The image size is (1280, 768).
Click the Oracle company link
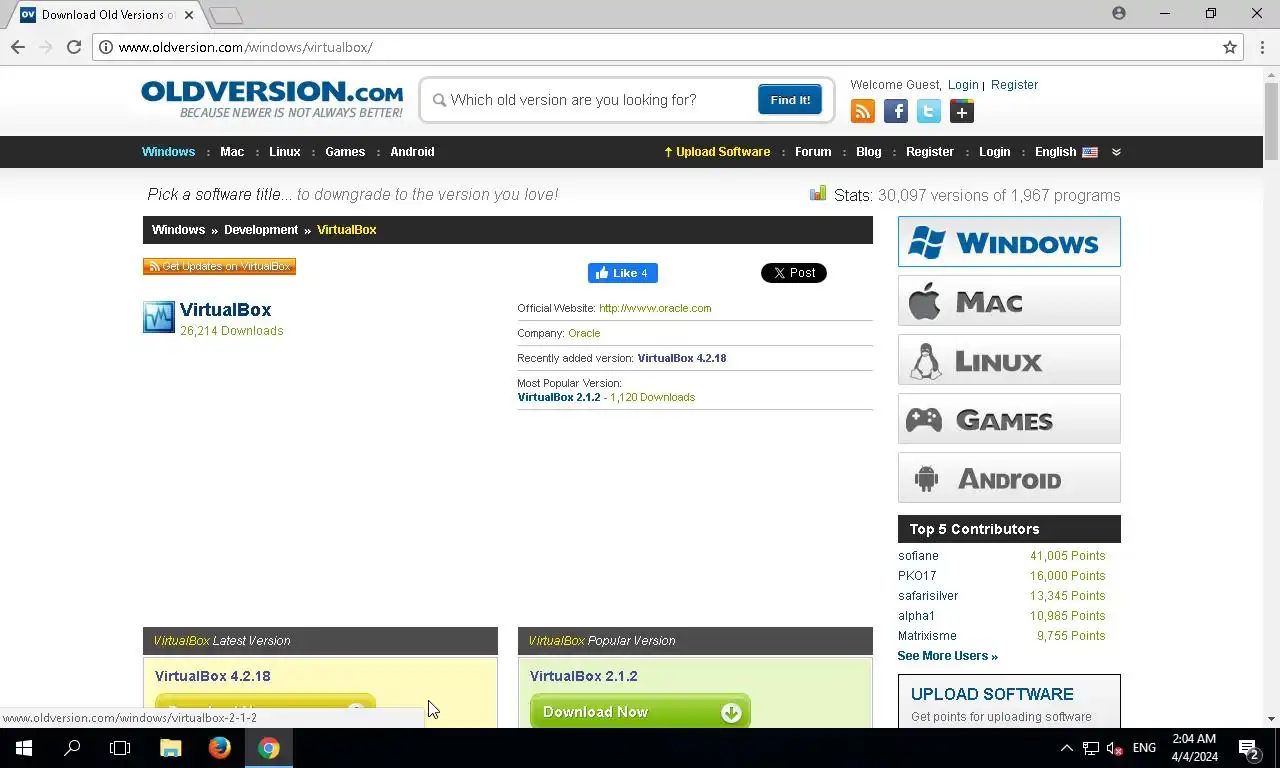(x=584, y=333)
